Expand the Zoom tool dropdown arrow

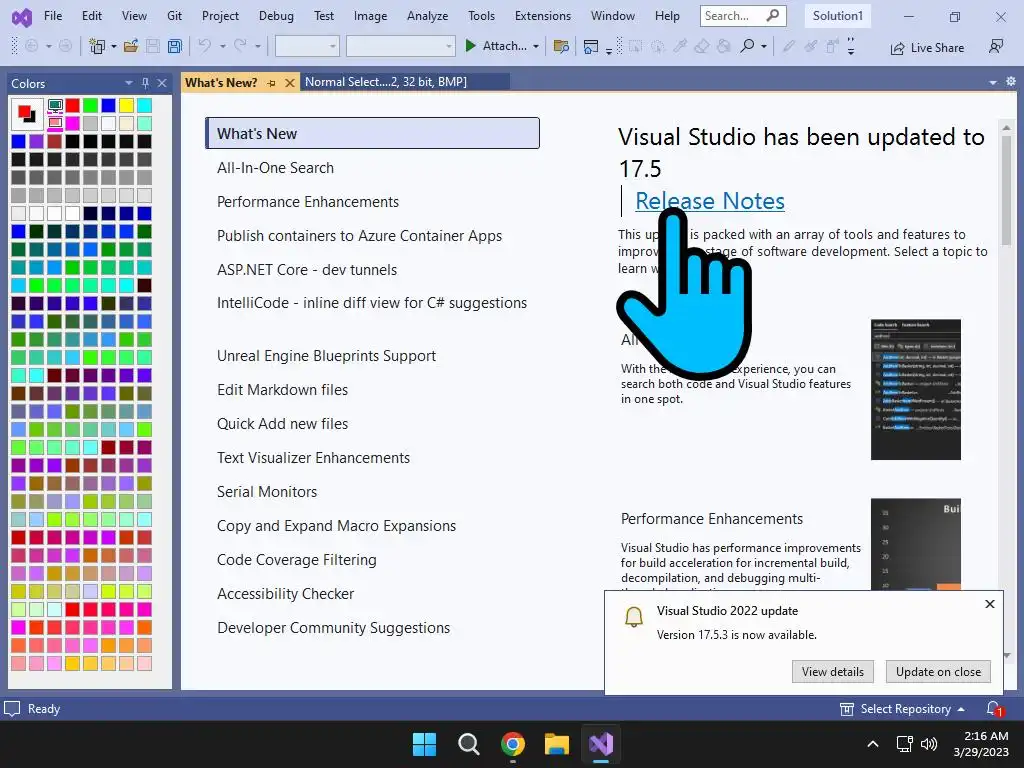point(763,46)
